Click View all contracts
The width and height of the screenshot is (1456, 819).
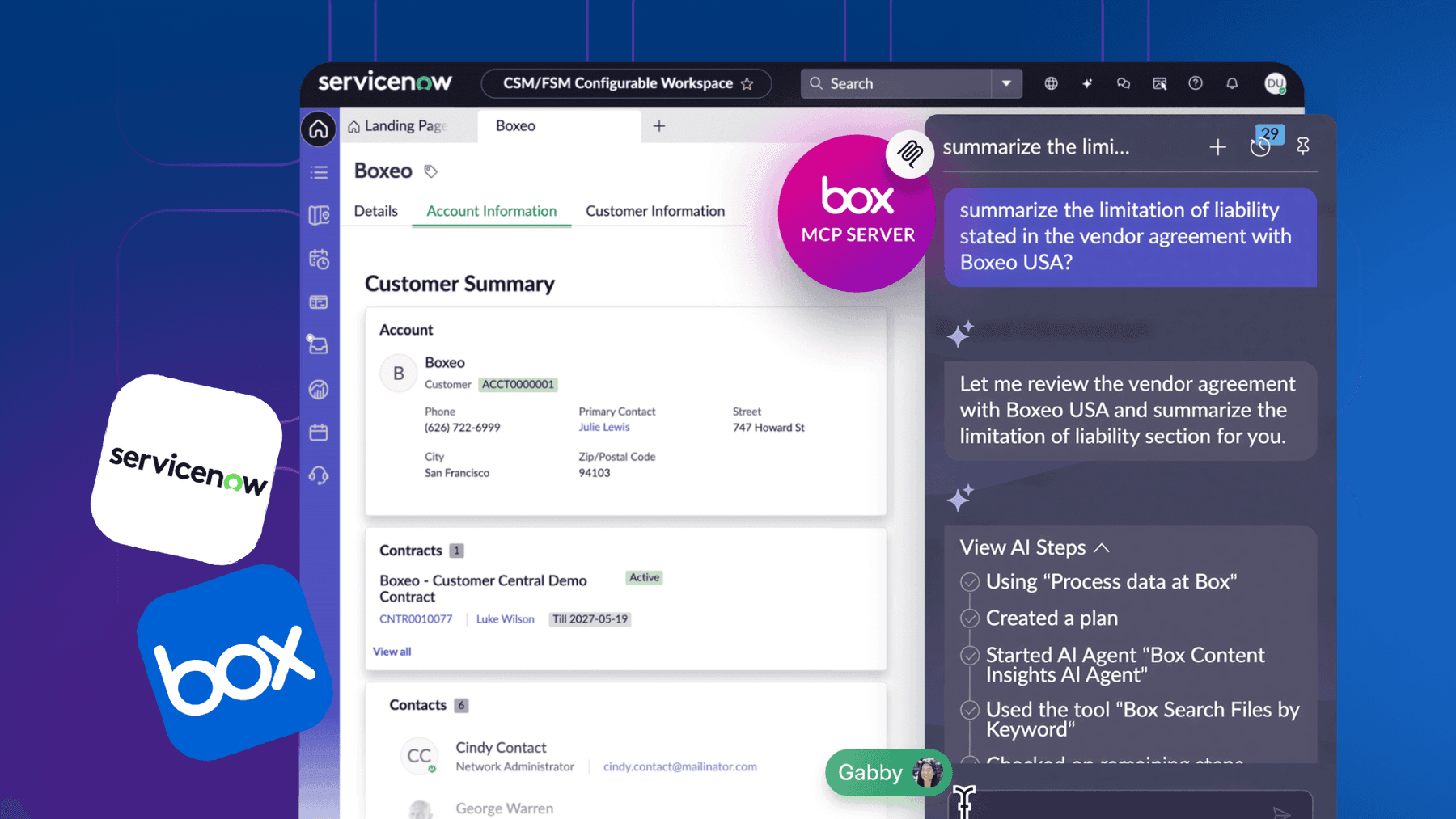click(392, 652)
